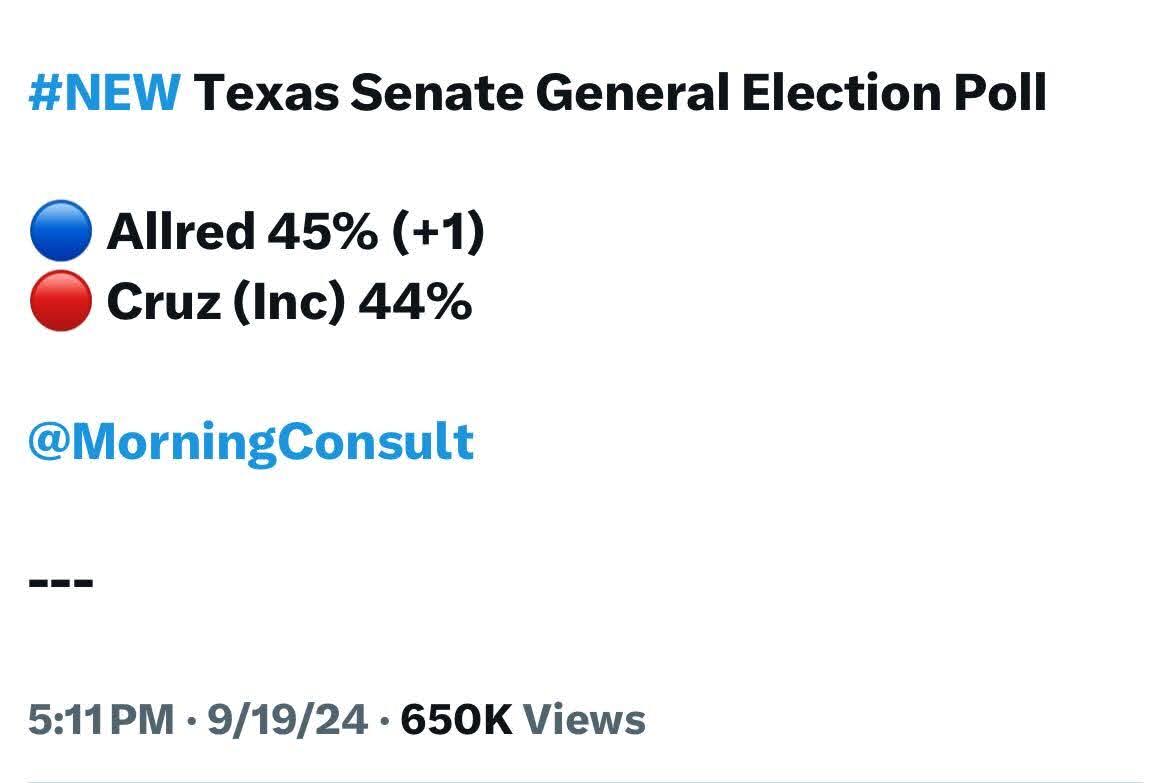Click the blue circle emoji beside Allred
The width and height of the screenshot is (1170, 783).
tap(60, 232)
